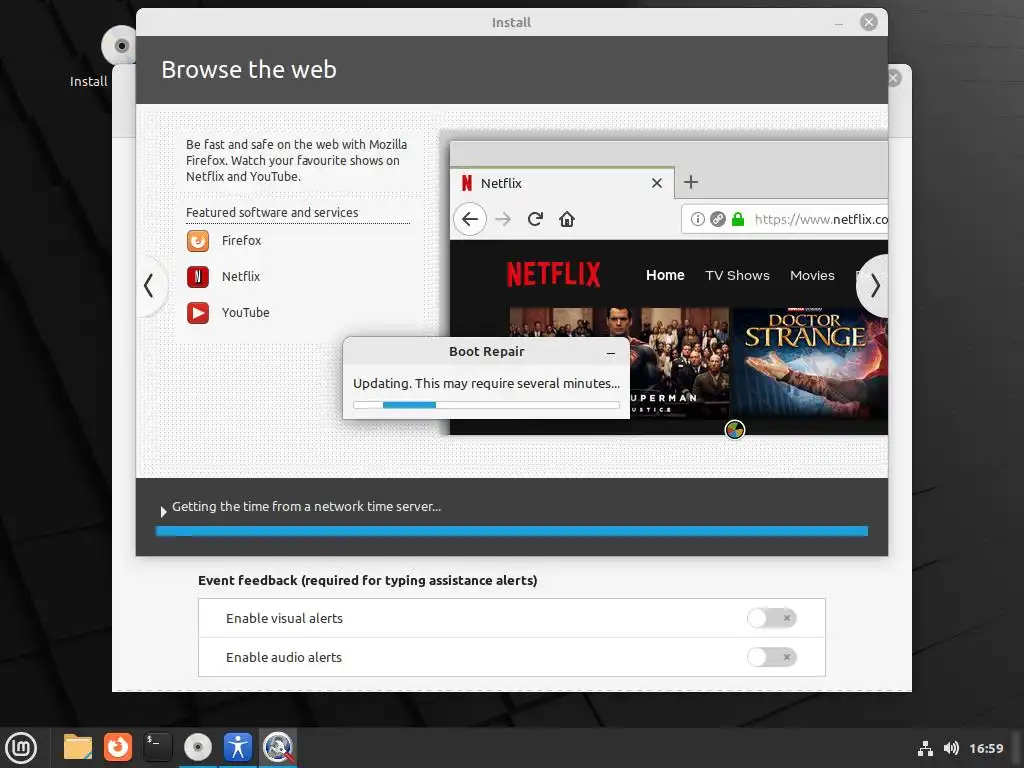The image size is (1024, 768).
Task: Click the YouTube label in featured list
Action: 246,313
